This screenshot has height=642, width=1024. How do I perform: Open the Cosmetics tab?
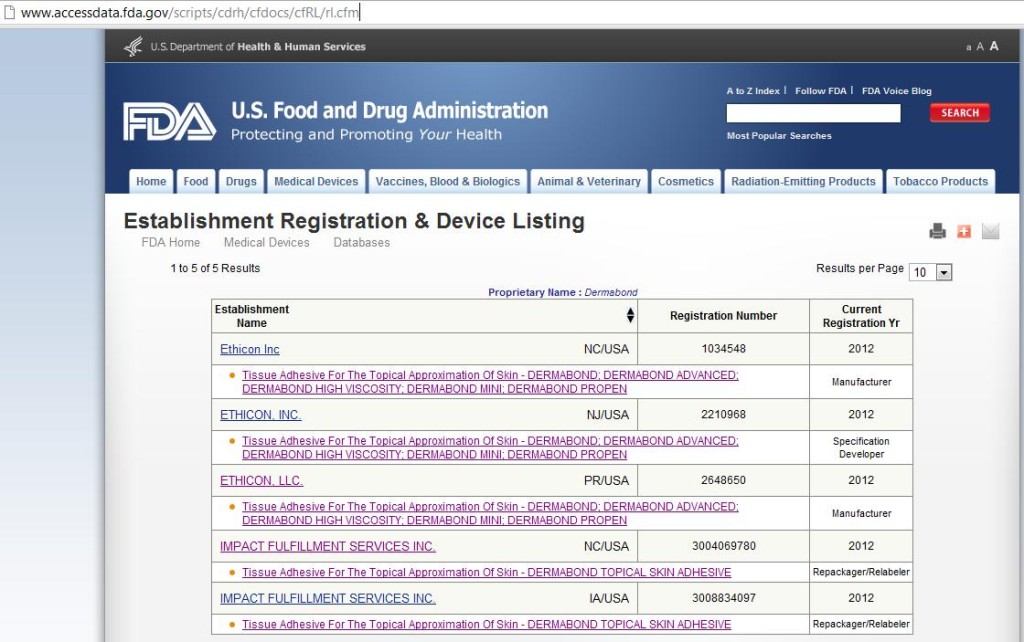coord(686,182)
